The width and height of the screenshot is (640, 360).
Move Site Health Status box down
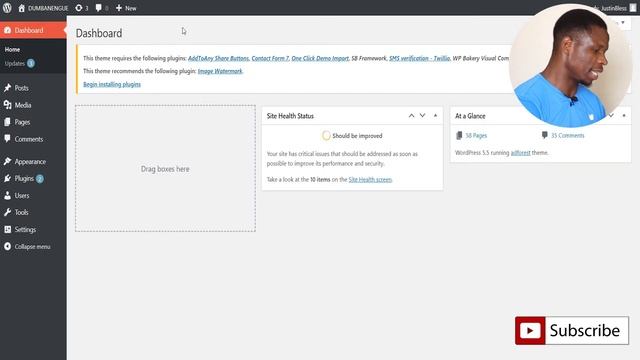point(422,116)
